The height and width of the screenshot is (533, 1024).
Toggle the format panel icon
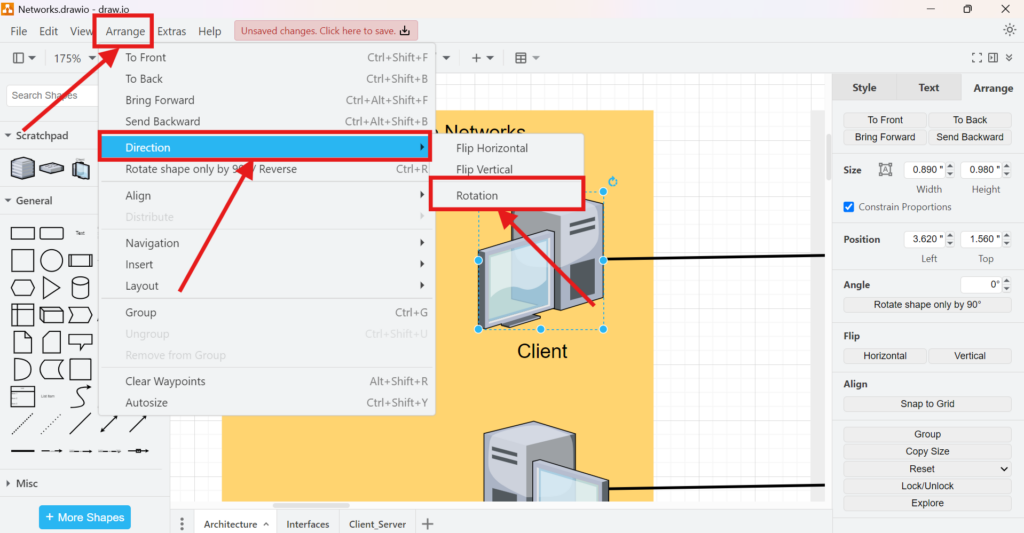pos(993,58)
